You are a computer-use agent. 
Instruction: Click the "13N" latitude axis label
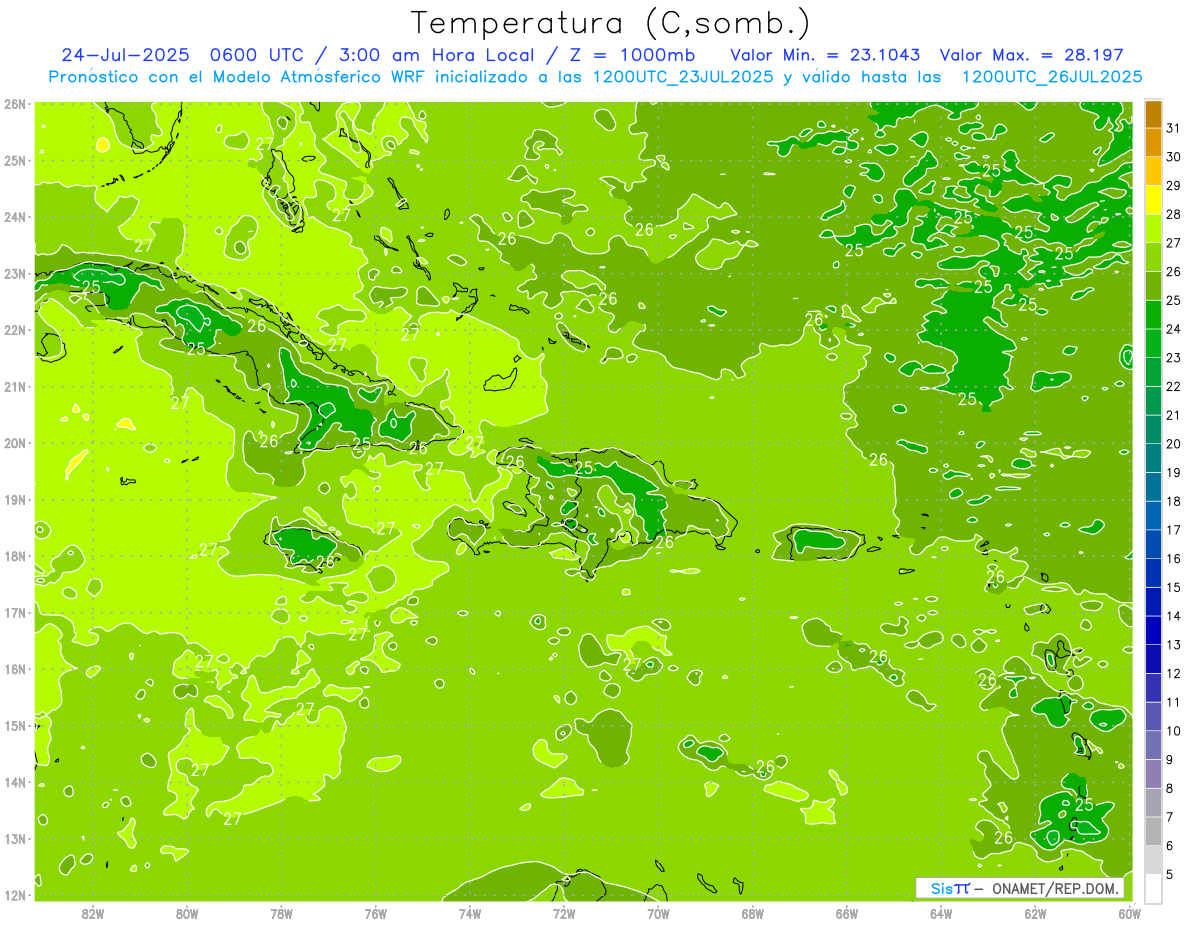pyautogui.click(x=15, y=839)
